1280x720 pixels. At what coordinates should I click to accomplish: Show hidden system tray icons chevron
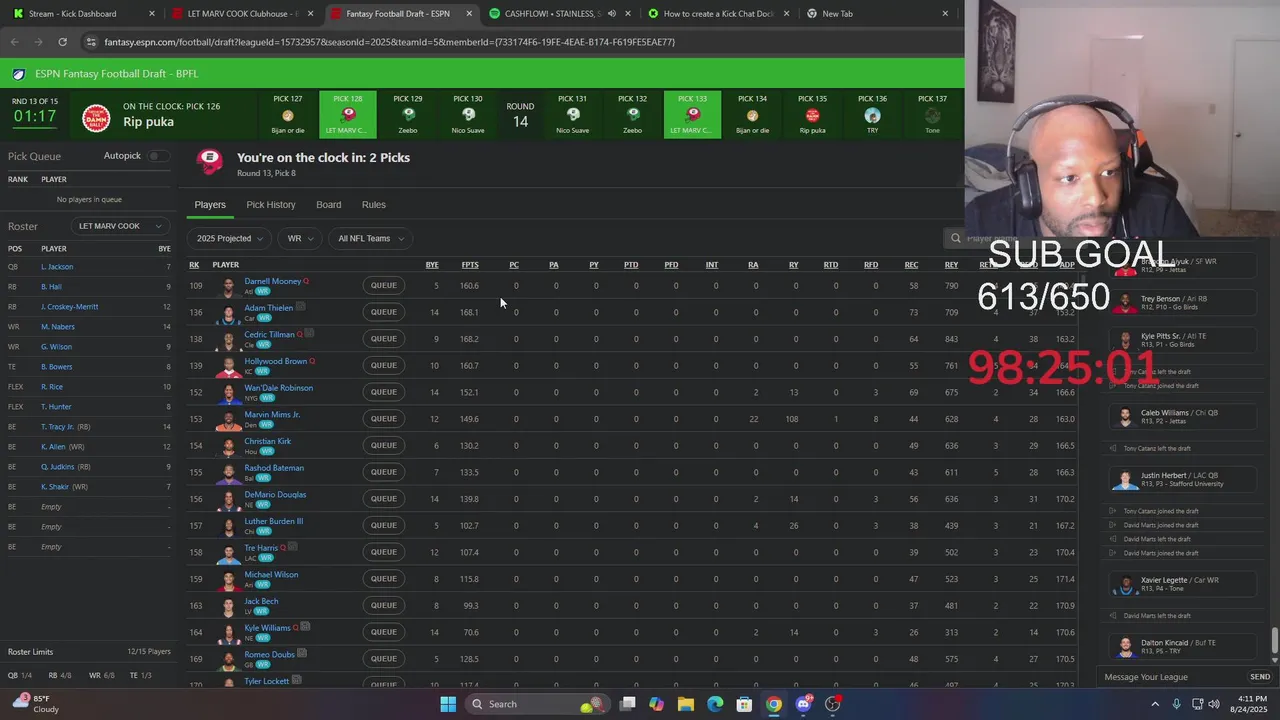pos(1155,704)
